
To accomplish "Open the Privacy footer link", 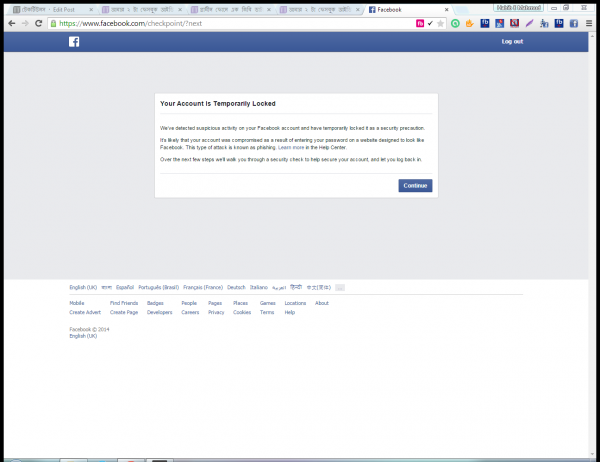I will tap(216, 312).
